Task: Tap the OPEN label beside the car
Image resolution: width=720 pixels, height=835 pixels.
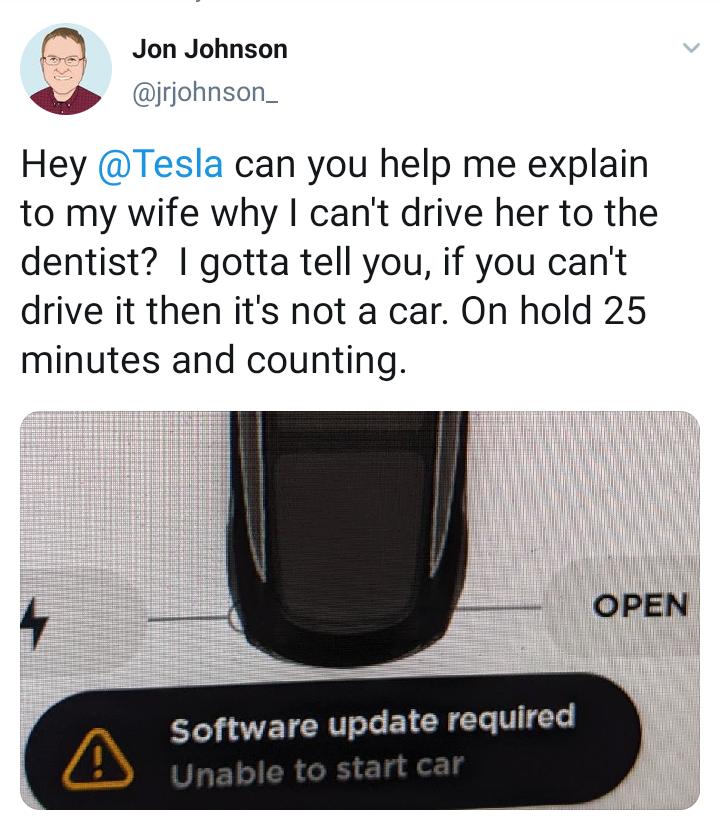Action: point(641,606)
